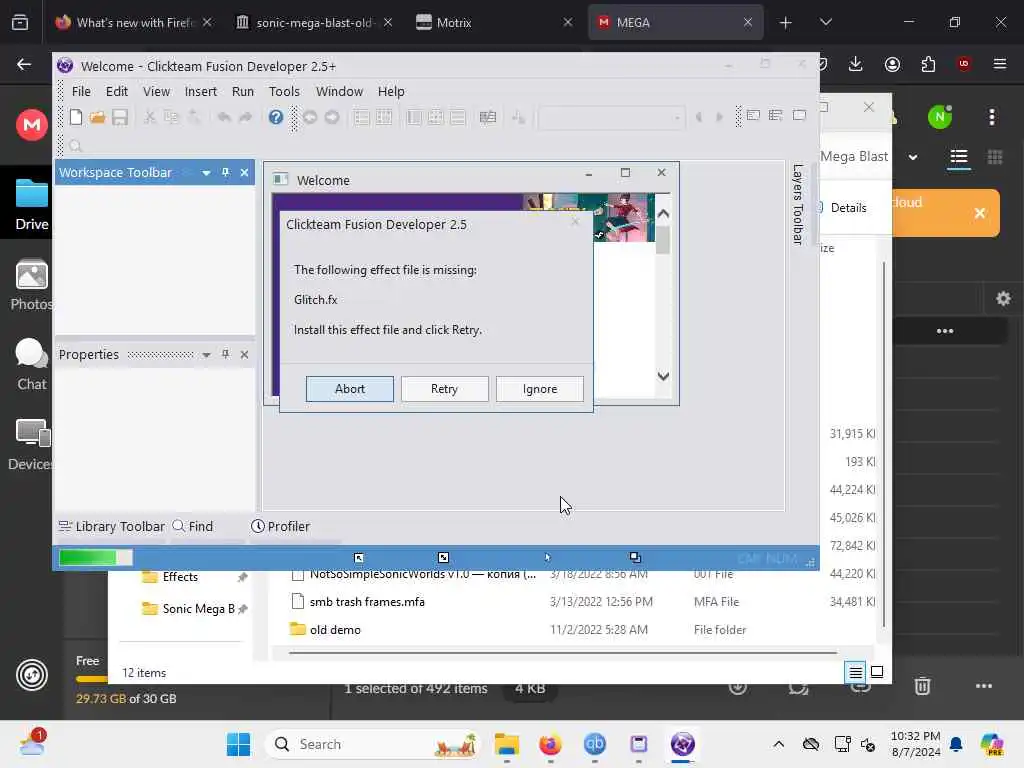Open Windows Start button on taskbar

[x=238, y=744]
